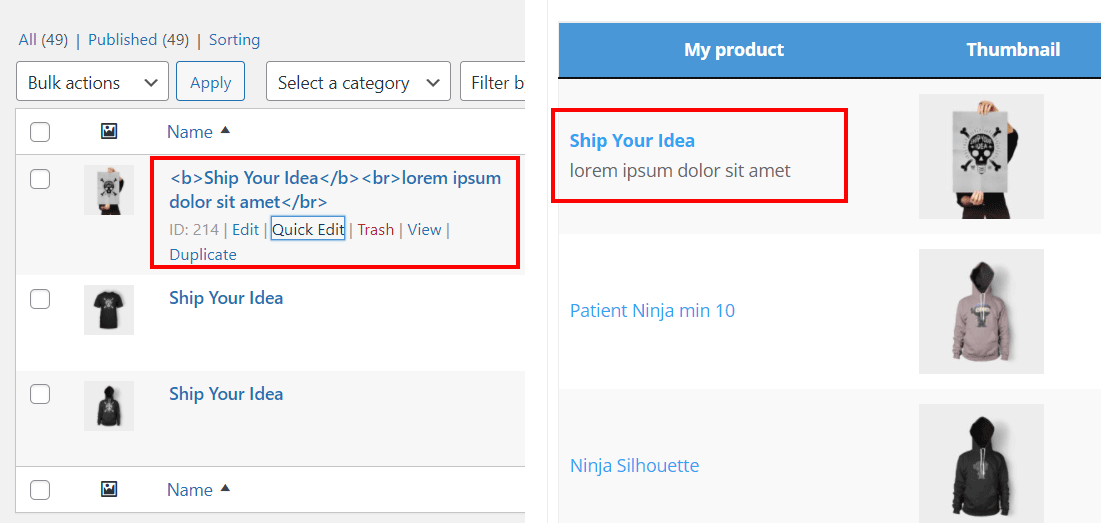The height and width of the screenshot is (523, 1101).
Task: Check the box for product ID 214
Action: pyautogui.click(x=40, y=179)
